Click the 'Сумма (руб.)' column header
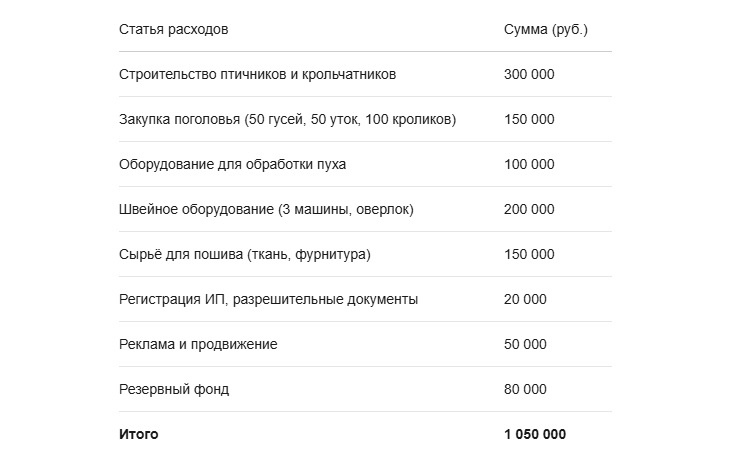742x473 pixels. click(546, 29)
